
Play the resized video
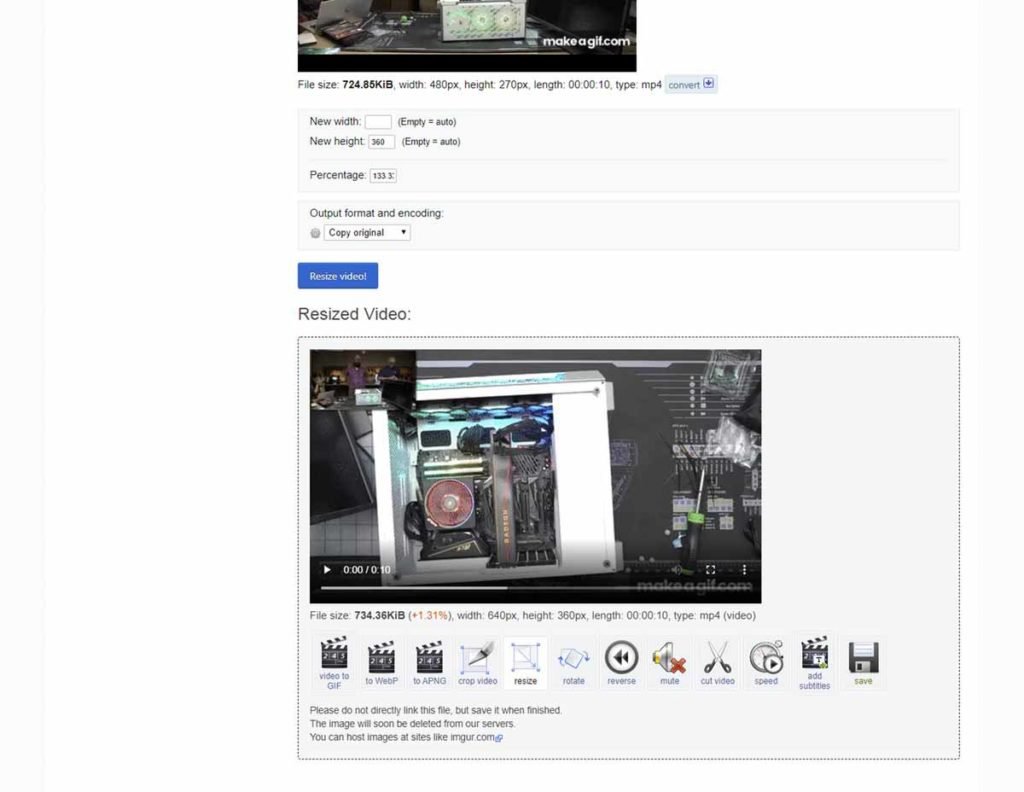pos(327,570)
